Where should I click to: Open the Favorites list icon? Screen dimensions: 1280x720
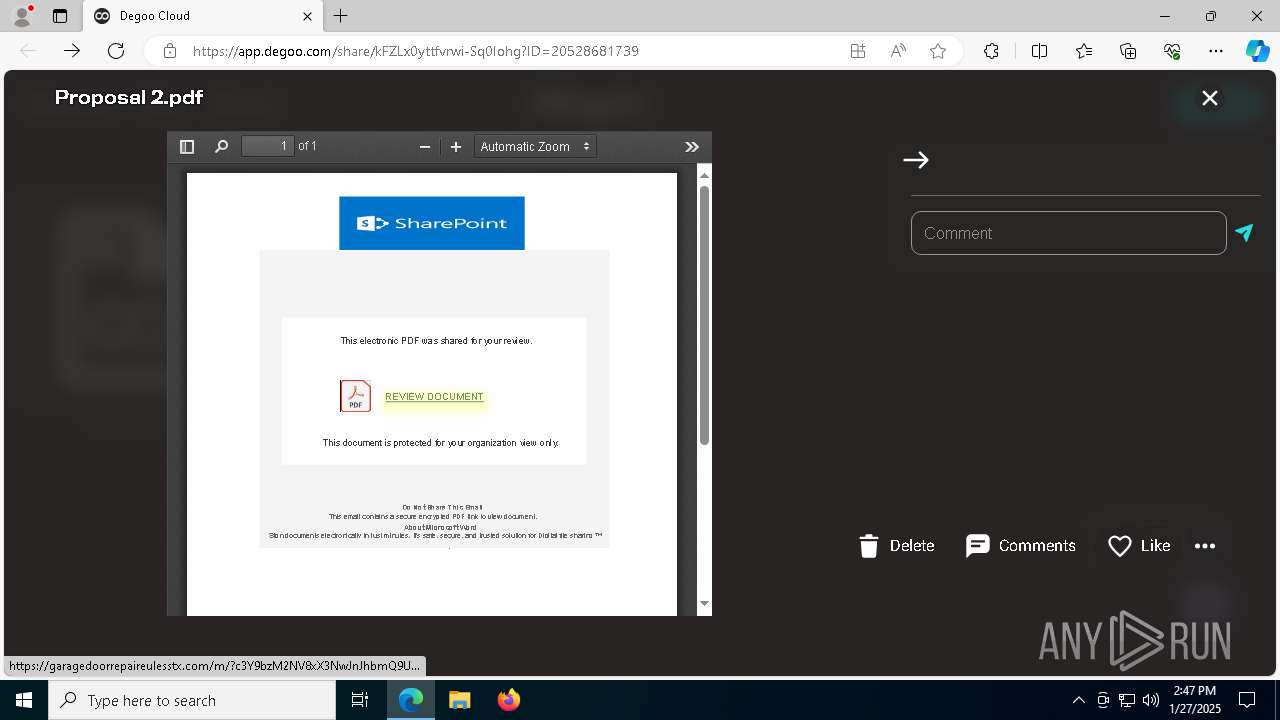(x=1084, y=51)
